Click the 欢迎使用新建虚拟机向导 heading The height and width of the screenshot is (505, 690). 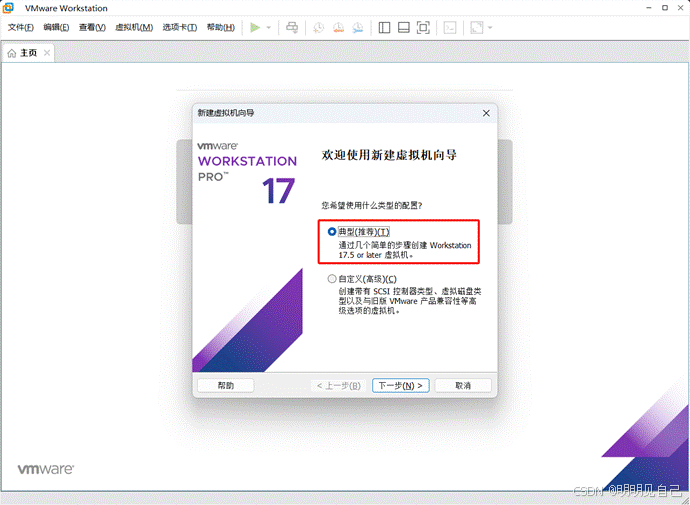389,155
